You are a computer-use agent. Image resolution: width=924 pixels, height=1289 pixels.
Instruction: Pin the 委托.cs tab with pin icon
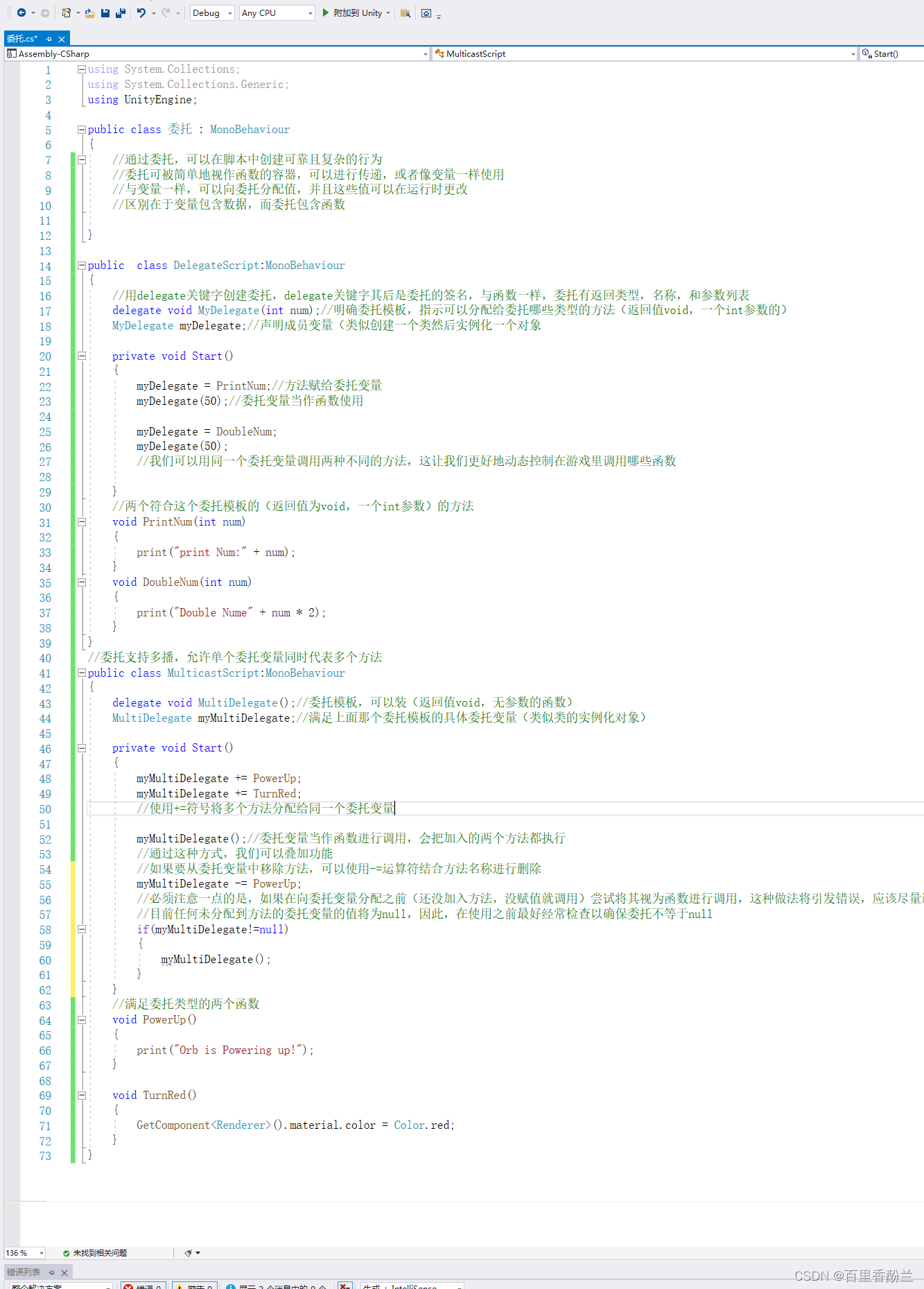coord(49,39)
